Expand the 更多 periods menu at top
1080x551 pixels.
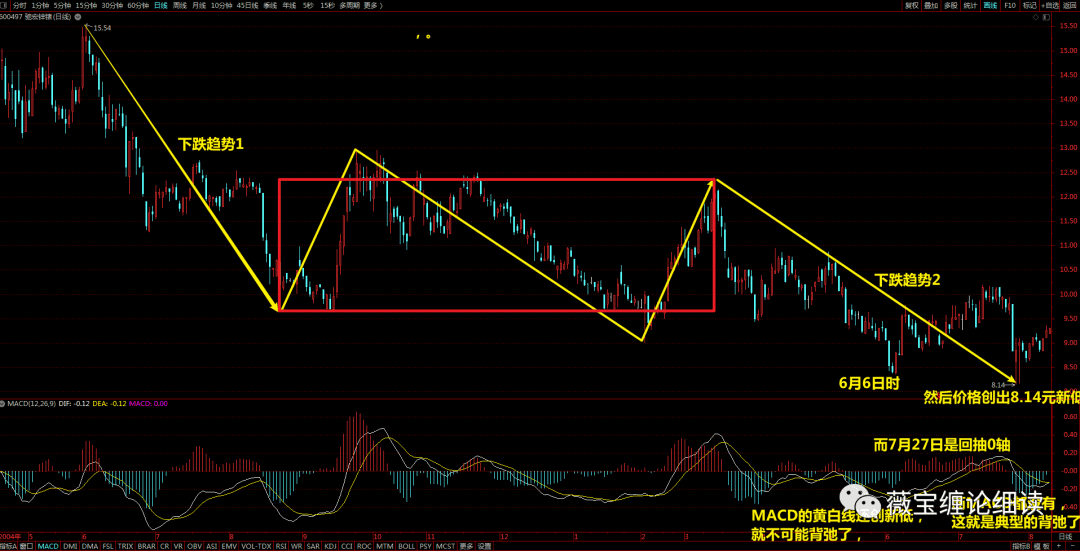pyautogui.click(x=373, y=6)
